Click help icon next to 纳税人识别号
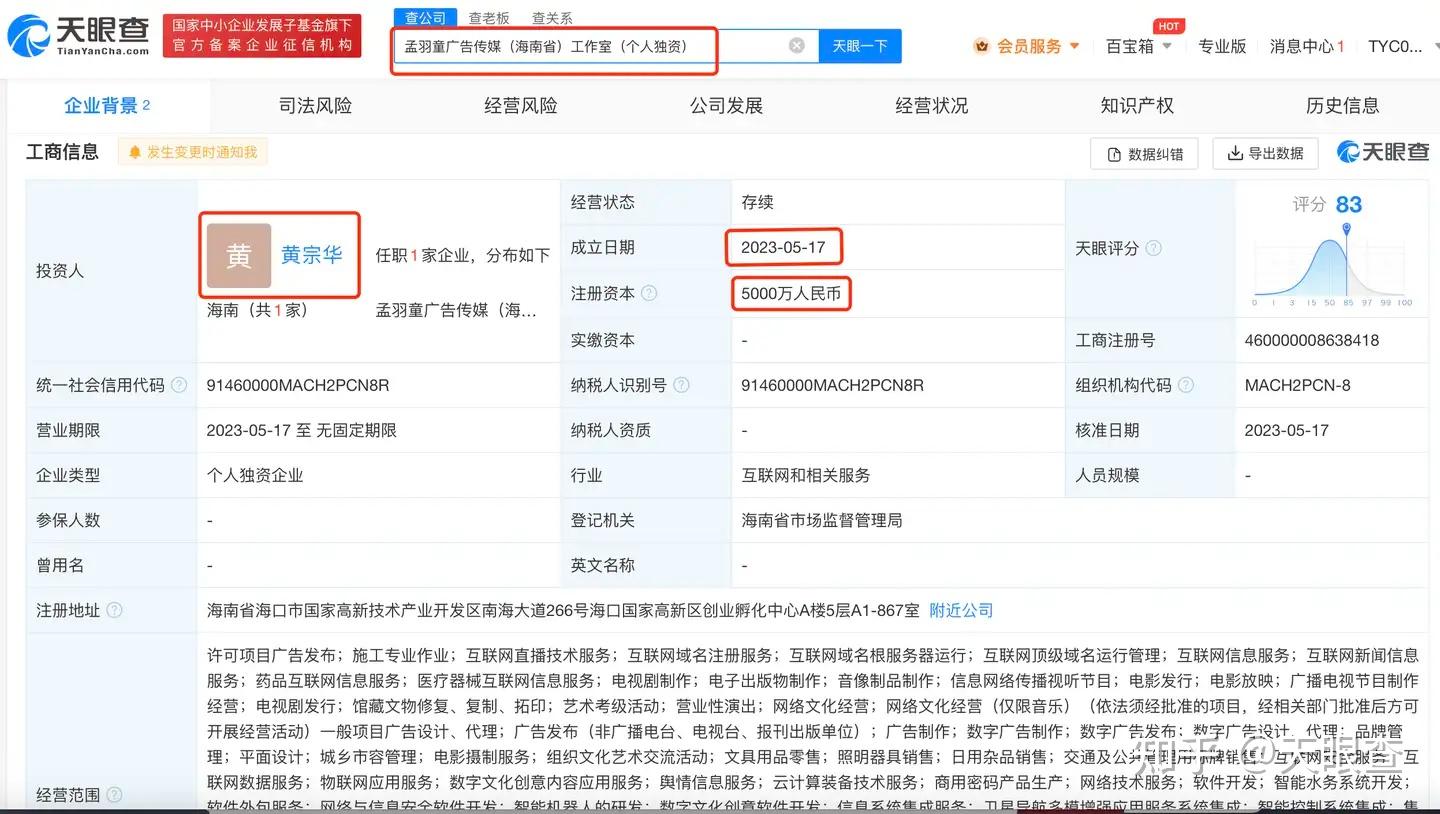Viewport: 1440px width, 814px height. tap(681, 385)
